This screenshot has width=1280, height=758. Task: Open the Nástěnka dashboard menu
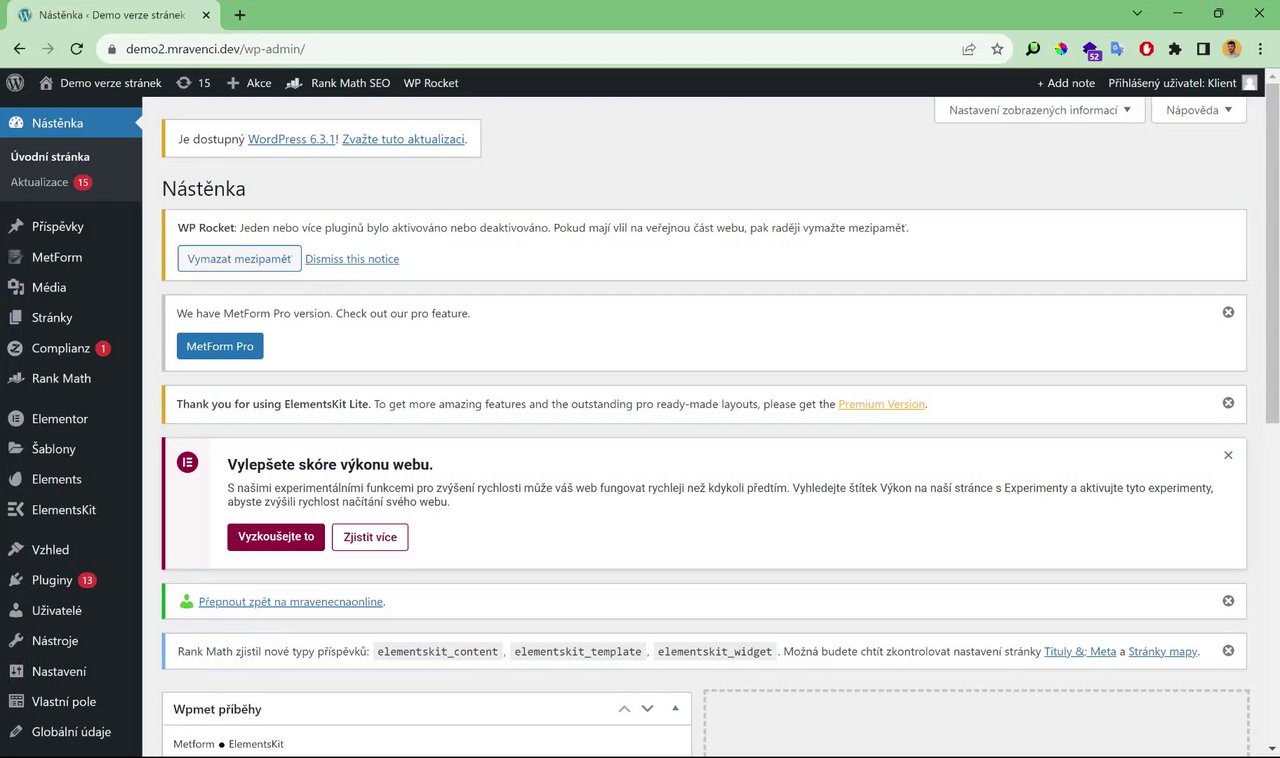71,123
